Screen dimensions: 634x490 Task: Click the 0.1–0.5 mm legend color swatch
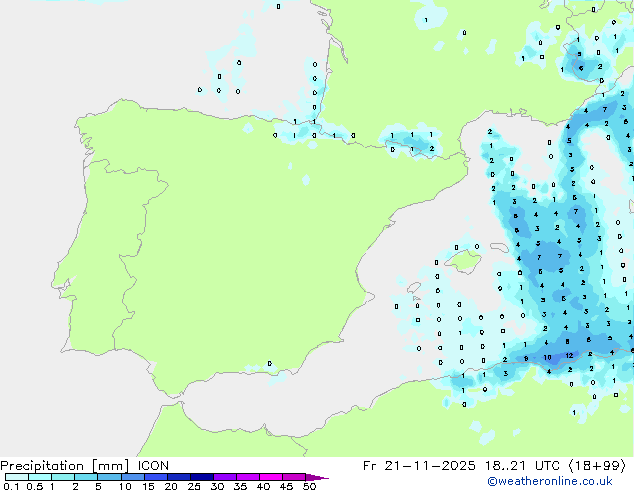click(17, 477)
